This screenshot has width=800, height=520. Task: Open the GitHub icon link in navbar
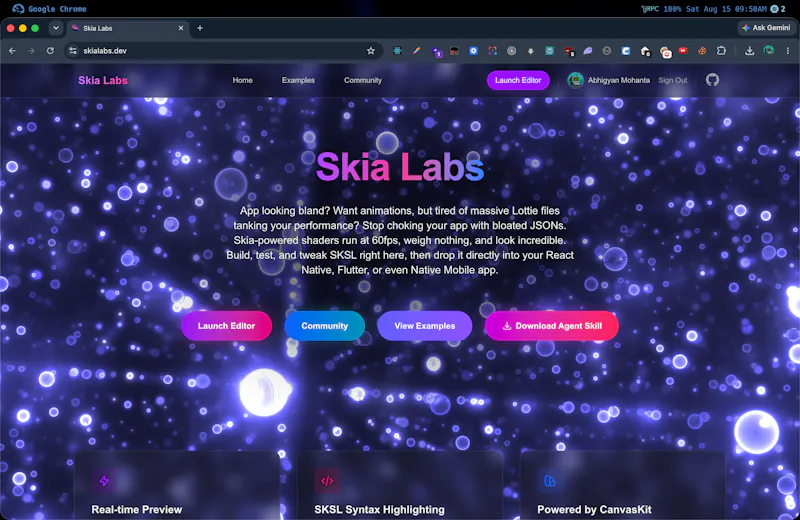(x=712, y=80)
